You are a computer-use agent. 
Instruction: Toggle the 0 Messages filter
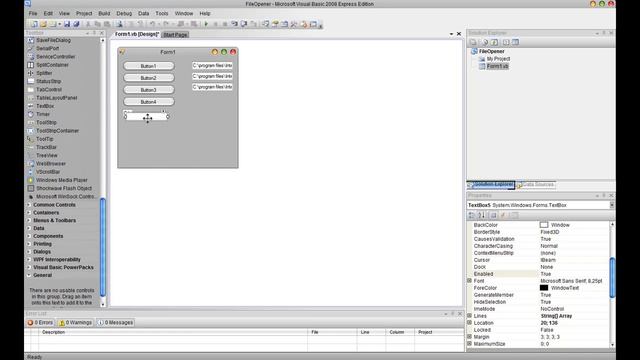(116, 322)
